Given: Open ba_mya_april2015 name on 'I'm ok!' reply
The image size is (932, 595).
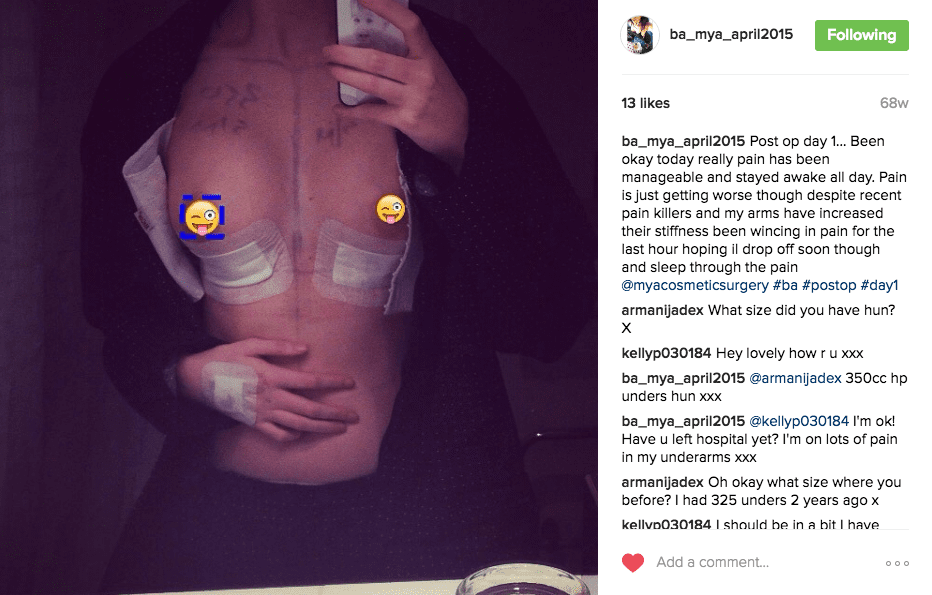Looking at the screenshot, I should (x=683, y=421).
